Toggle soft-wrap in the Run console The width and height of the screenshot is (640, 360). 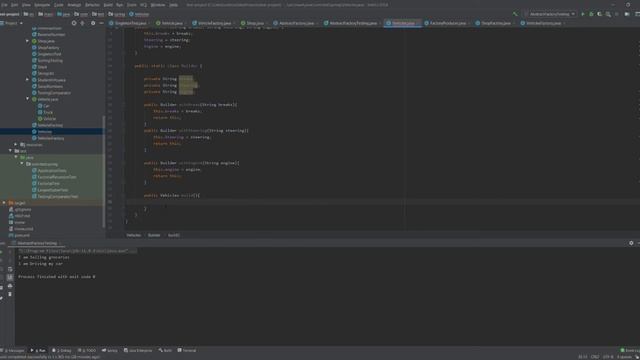pos(10,269)
